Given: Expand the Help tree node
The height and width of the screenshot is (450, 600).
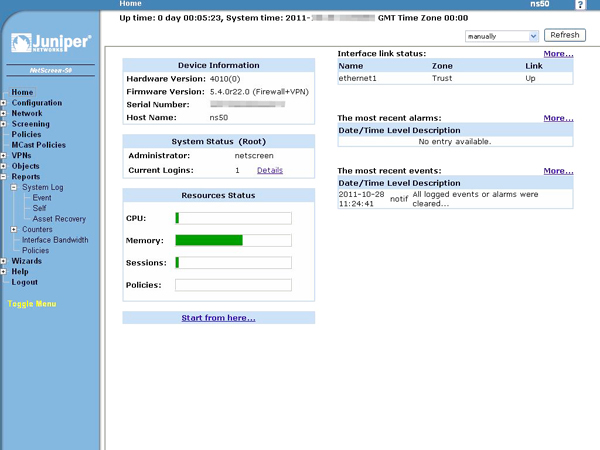Looking at the screenshot, I should 3,272.
